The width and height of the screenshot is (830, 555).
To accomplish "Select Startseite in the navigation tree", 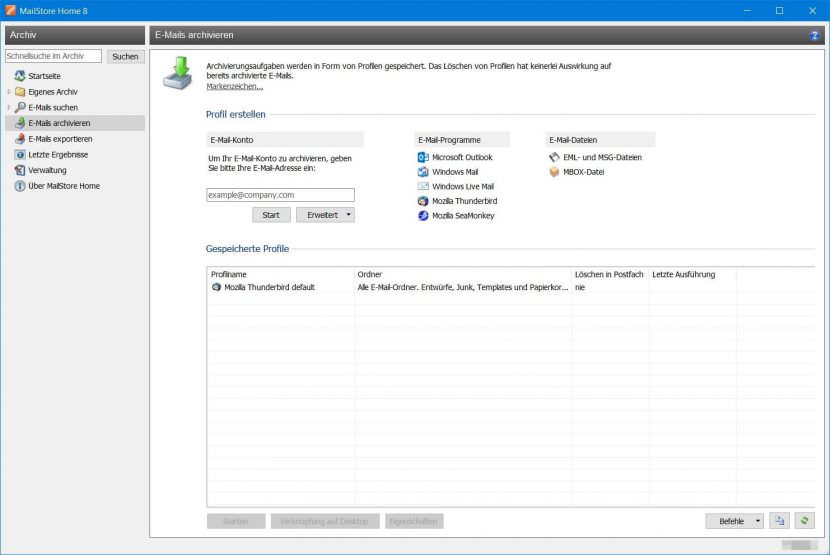I will pos(44,76).
